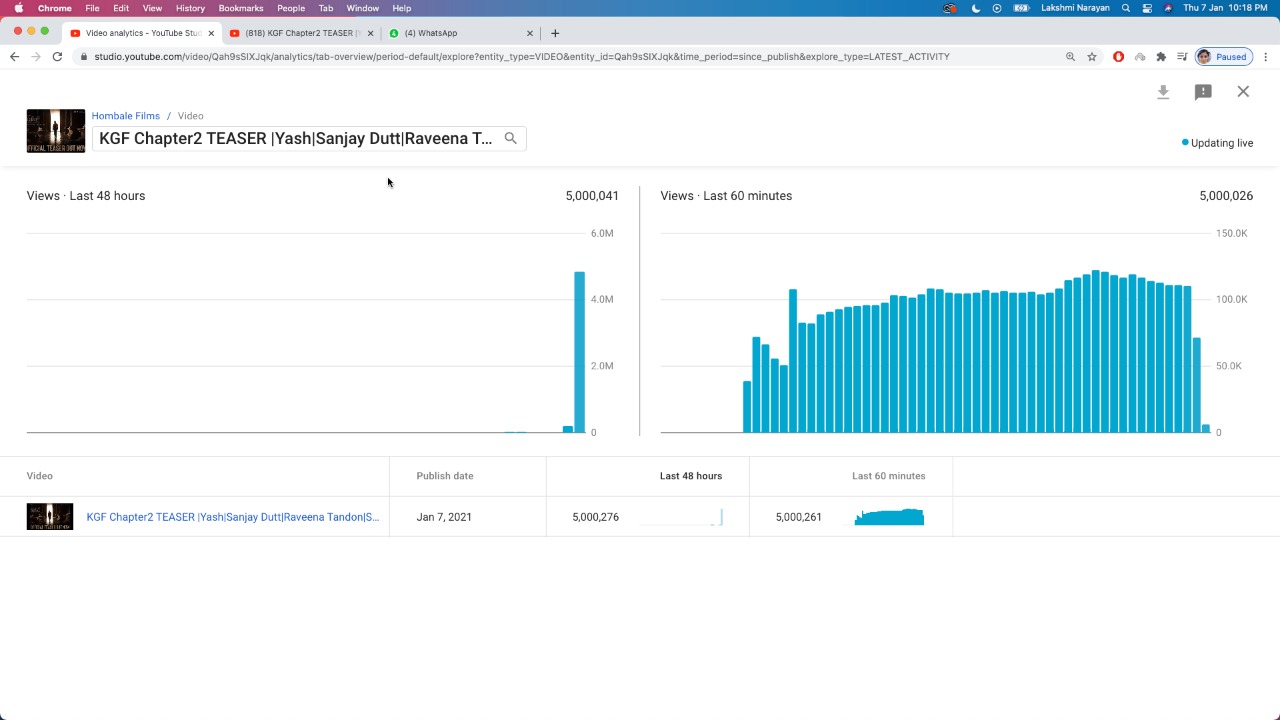Open the Window menu
Screen dimensions: 1280x720
363,8
